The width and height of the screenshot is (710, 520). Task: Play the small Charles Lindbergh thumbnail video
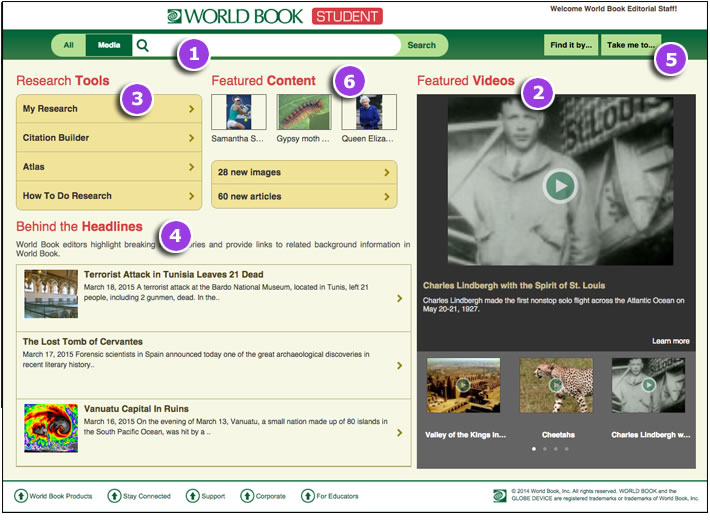(x=648, y=385)
